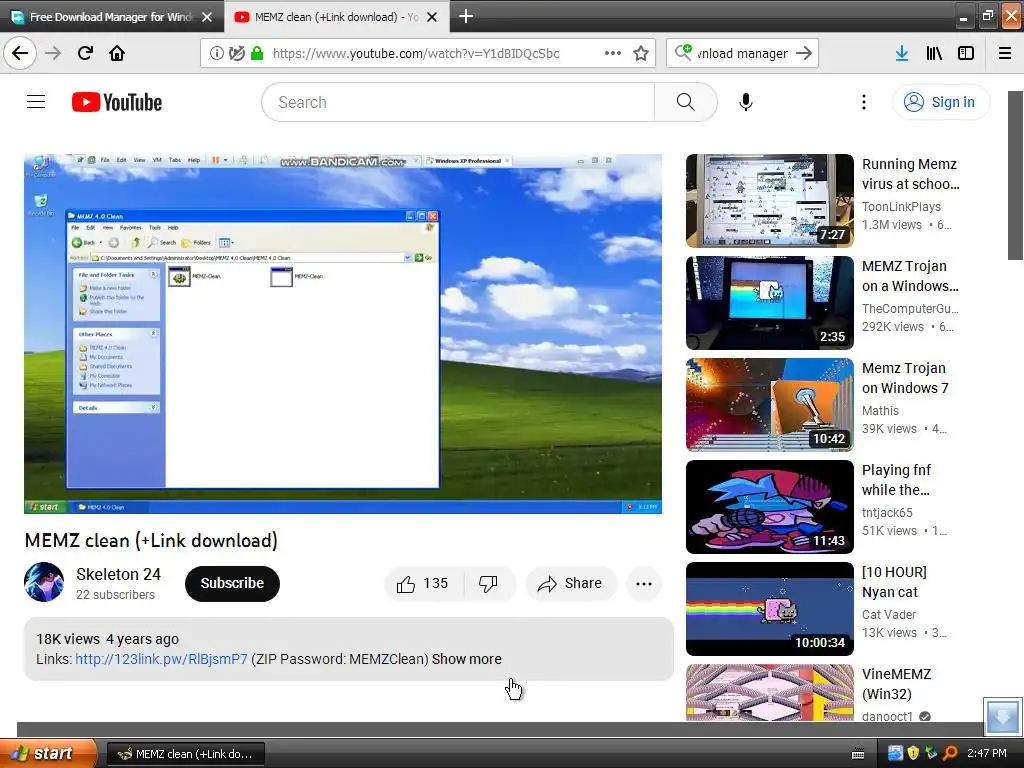
Task: Click the browser Forward arrow
Action: (x=53, y=53)
